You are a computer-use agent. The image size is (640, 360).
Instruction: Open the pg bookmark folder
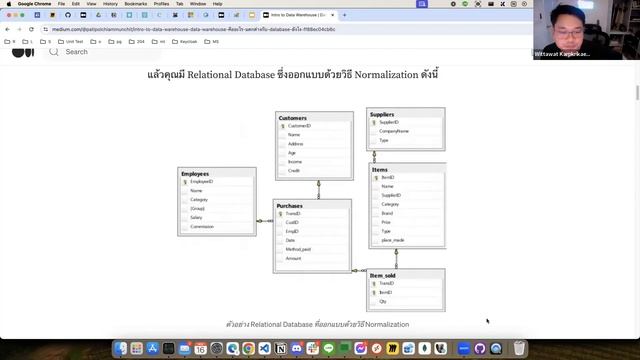pyautogui.click(x=115, y=42)
